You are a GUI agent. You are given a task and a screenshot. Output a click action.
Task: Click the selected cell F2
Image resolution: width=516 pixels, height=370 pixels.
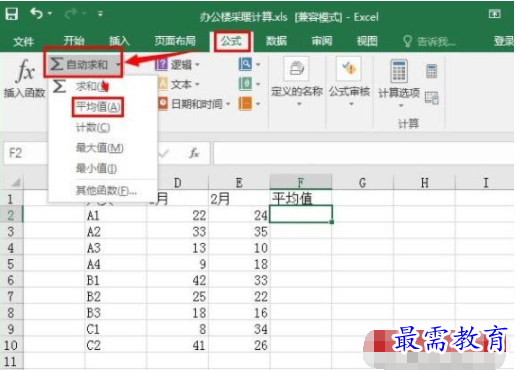pos(301,215)
